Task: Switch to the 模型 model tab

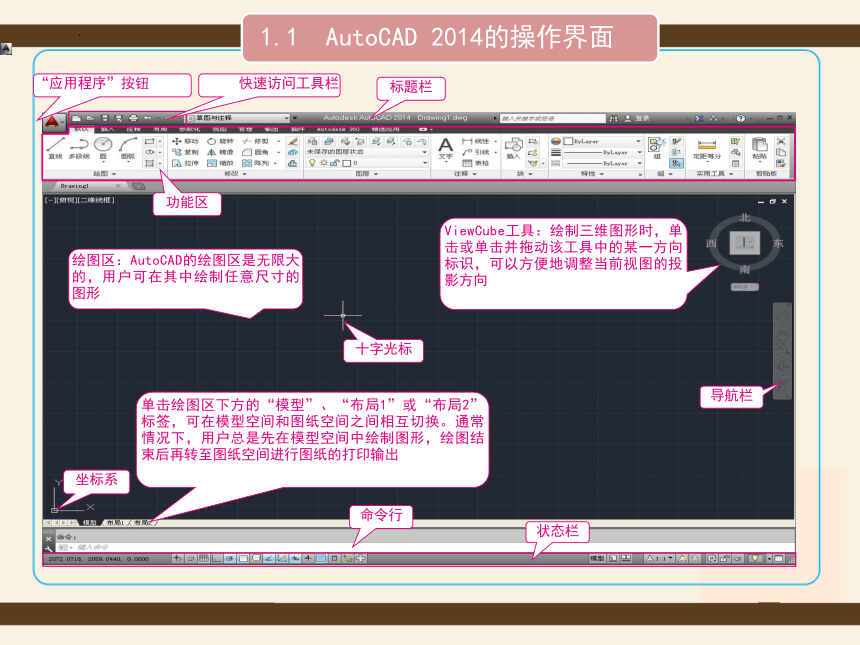Action: [x=89, y=523]
